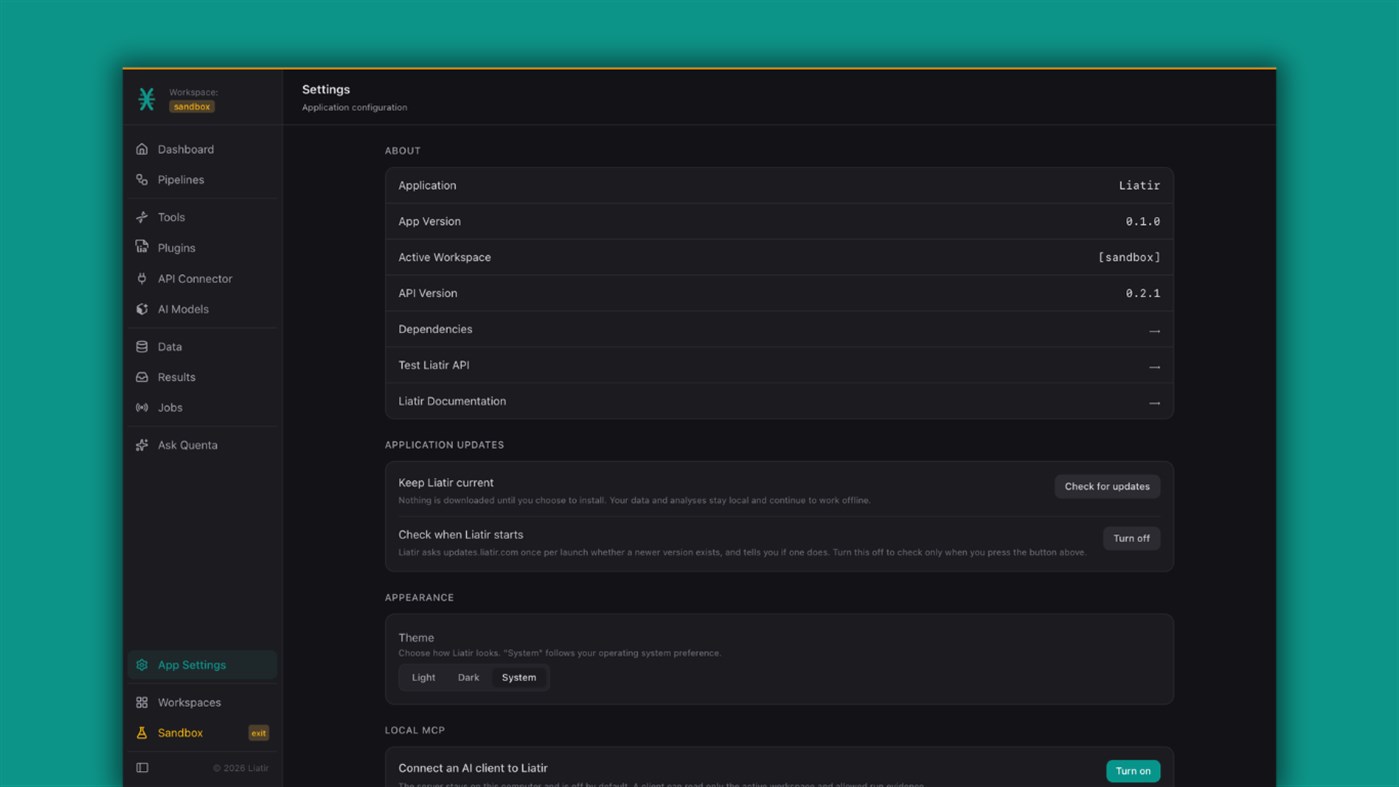The width and height of the screenshot is (1399, 787).
Task: Click the sandbox workspace badge in header
Action: [x=191, y=107]
